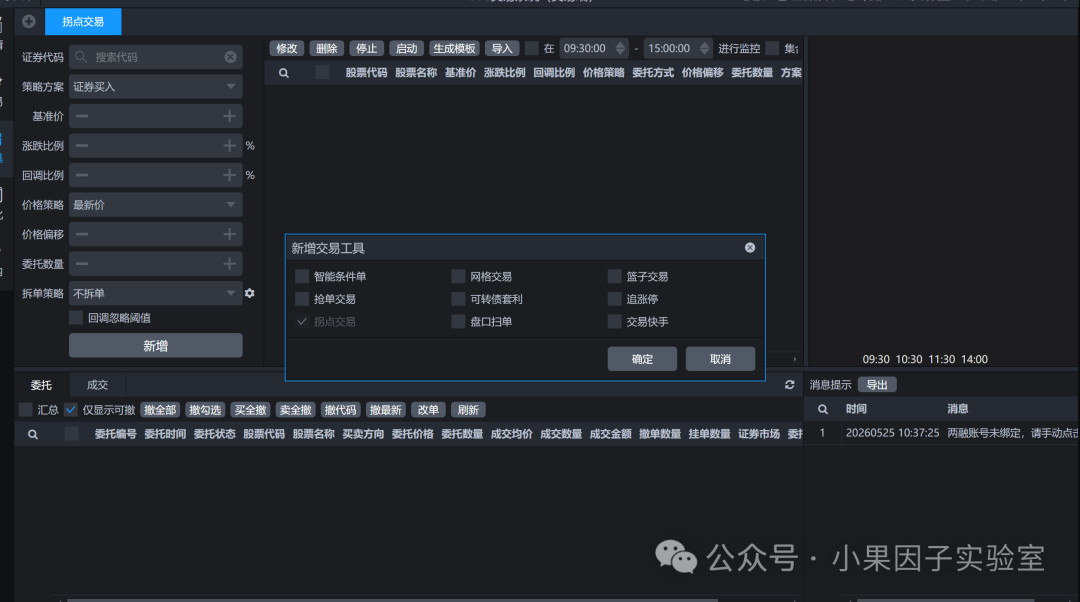Click 新增 button in left form
The height and width of the screenshot is (602, 1080).
click(x=156, y=346)
